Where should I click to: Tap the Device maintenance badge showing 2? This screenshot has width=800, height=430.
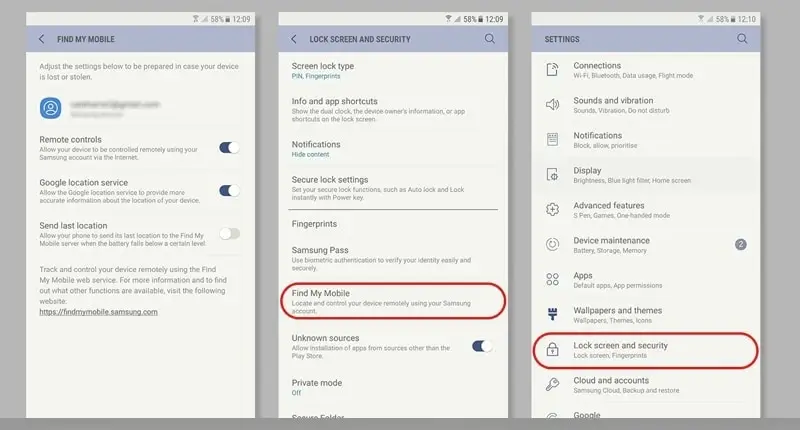click(740, 244)
